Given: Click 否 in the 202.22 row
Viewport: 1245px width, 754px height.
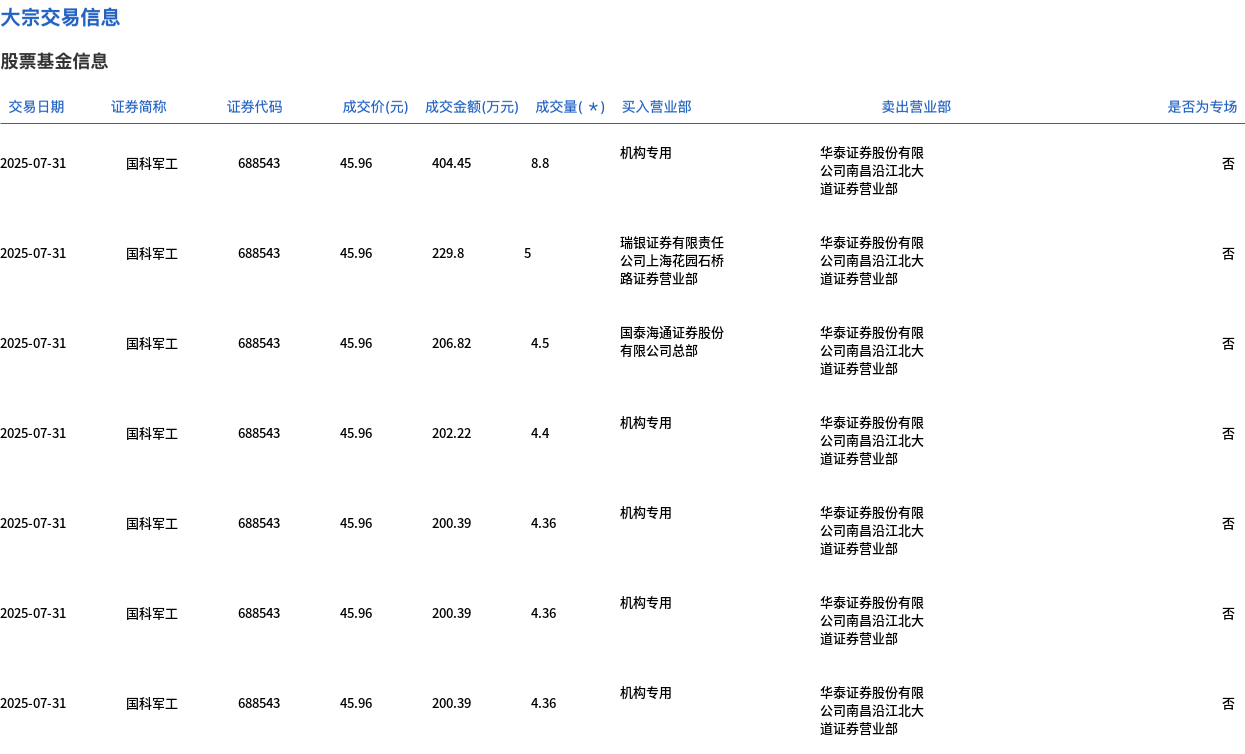Looking at the screenshot, I should [1228, 433].
